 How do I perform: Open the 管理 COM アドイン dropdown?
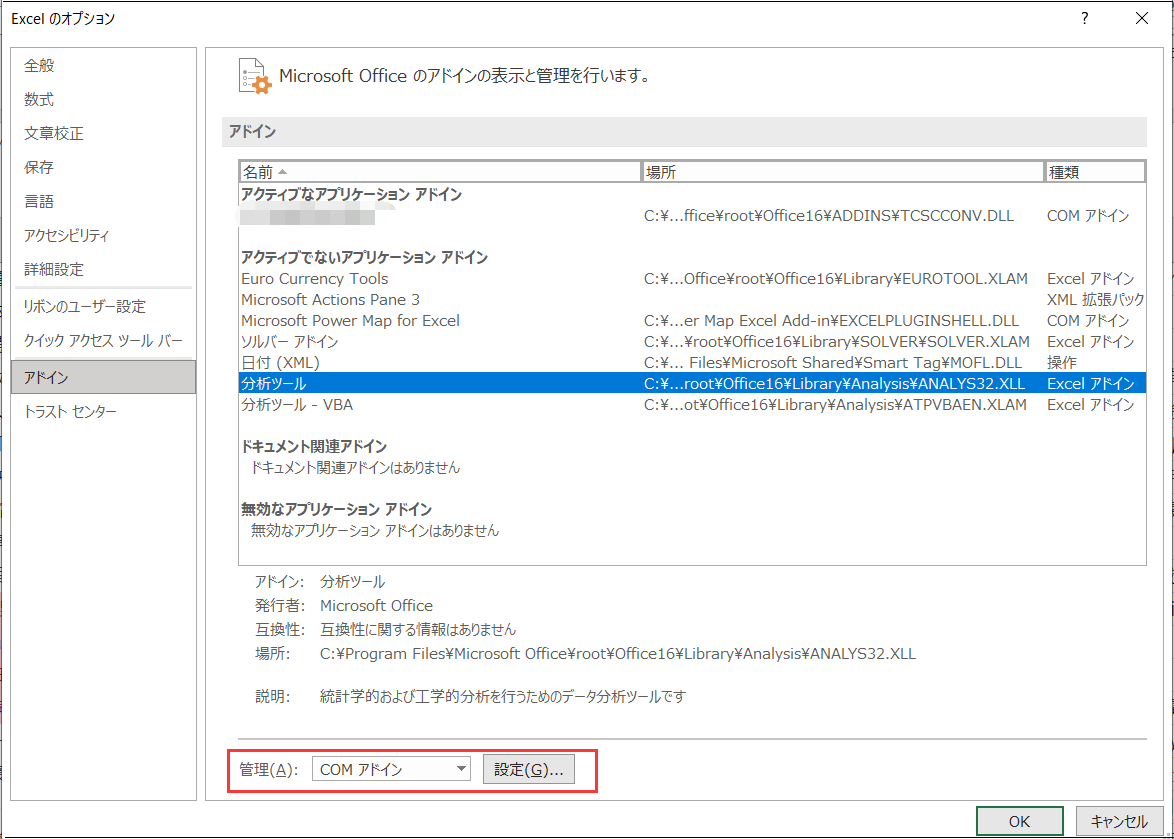coord(391,769)
